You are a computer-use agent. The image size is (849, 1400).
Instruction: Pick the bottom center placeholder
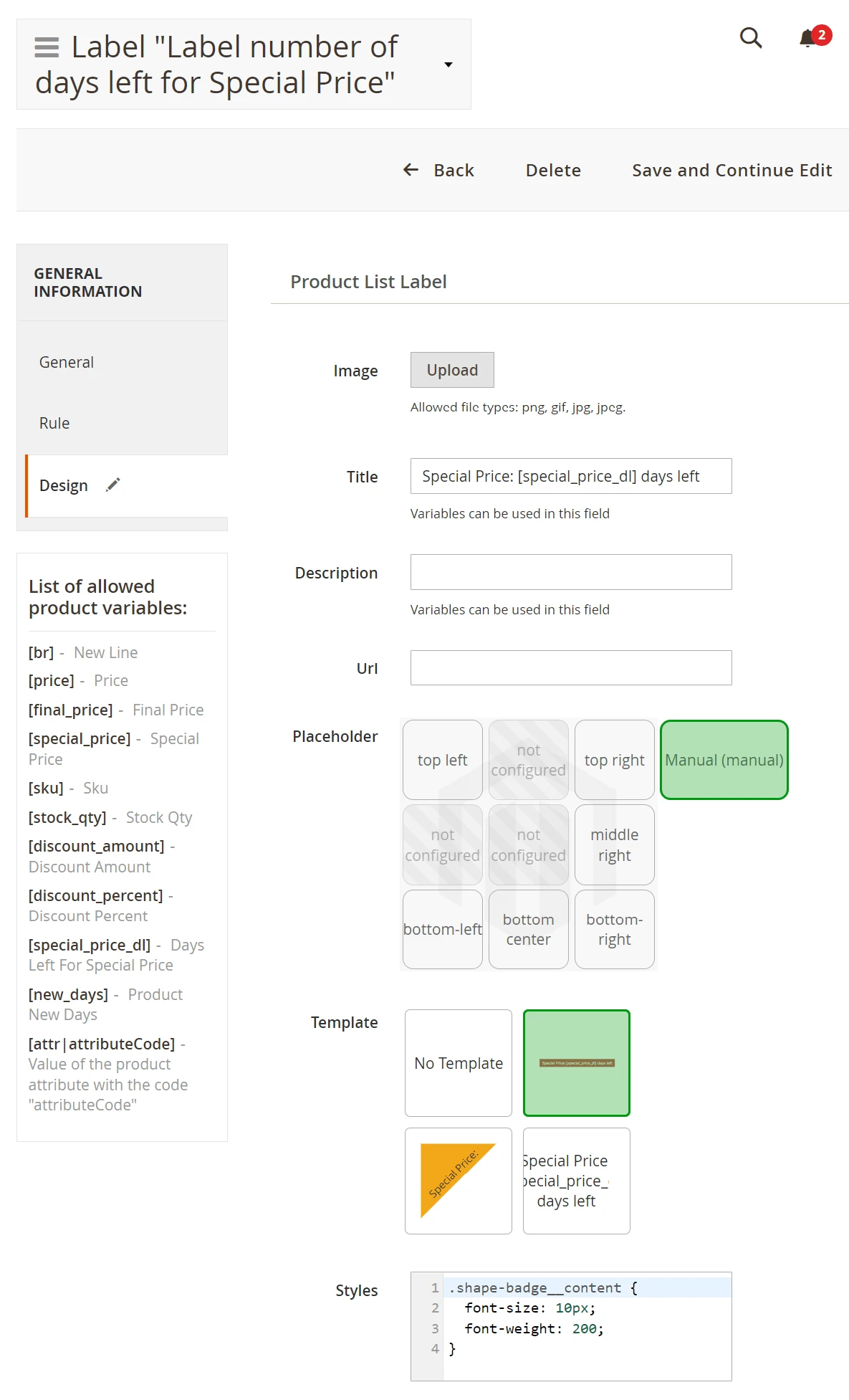[528, 929]
